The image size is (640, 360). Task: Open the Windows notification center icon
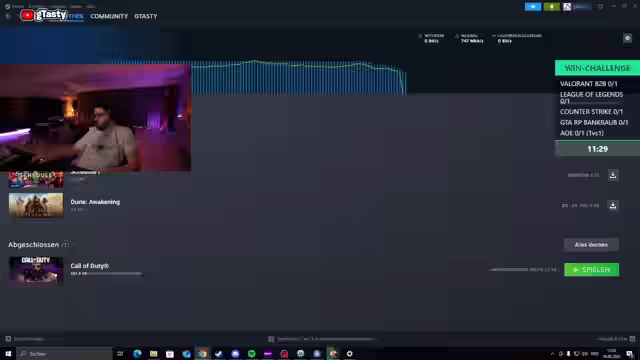(x=630, y=353)
